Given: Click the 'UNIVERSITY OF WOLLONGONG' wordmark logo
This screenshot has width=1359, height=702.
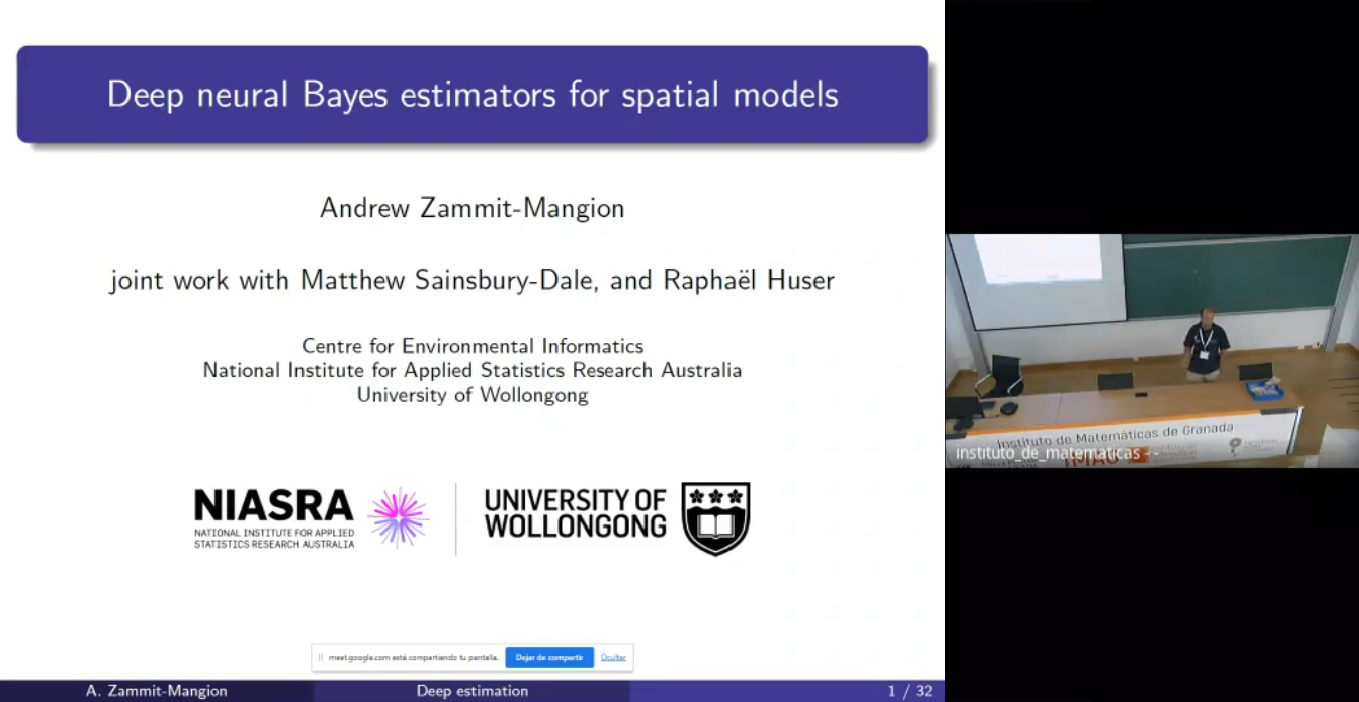Looking at the screenshot, I should tap(575, 513).
